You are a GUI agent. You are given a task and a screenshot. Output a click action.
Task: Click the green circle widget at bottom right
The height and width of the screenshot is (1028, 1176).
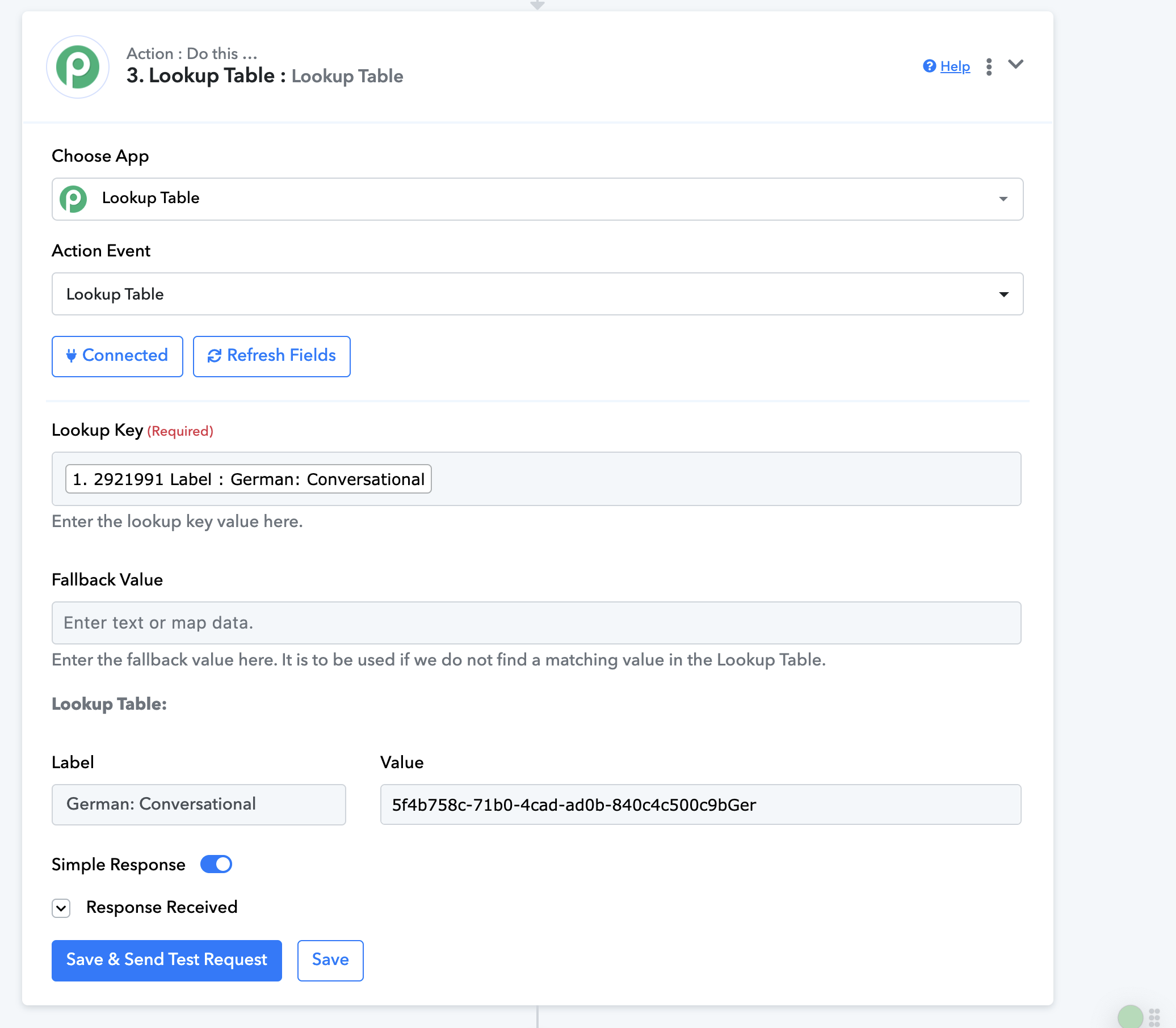pos(1130,1016)
